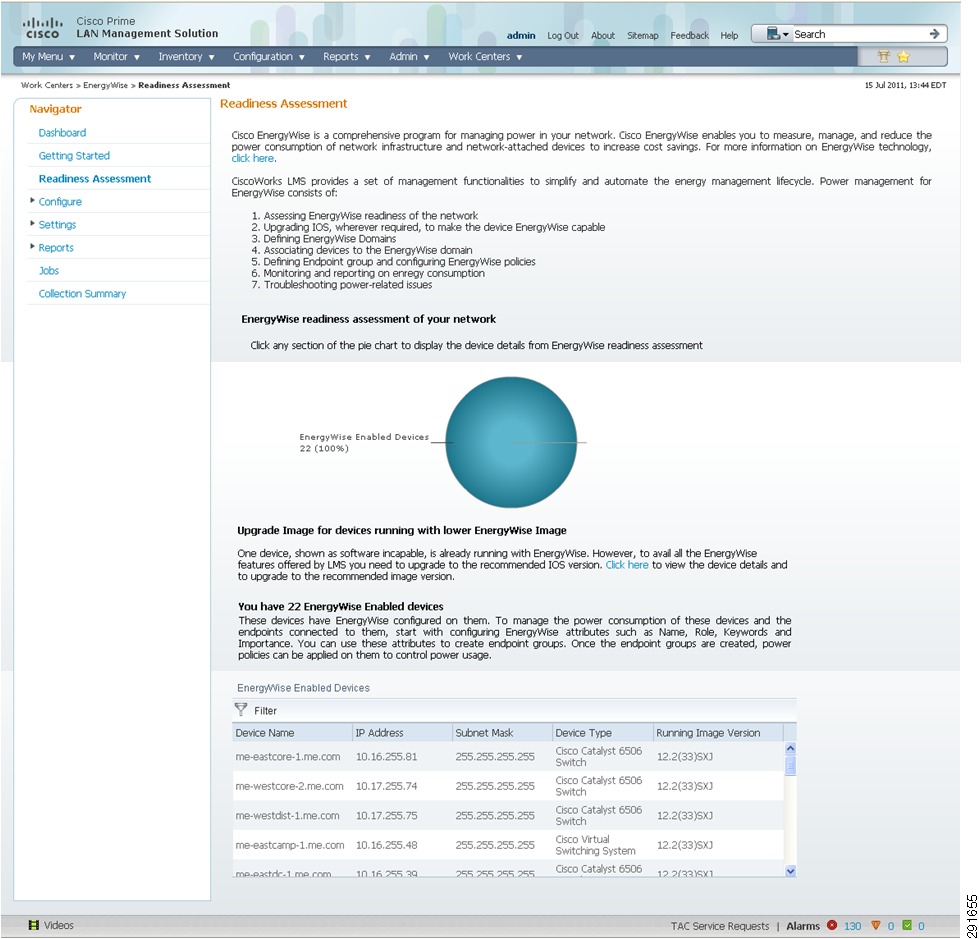The image size is (979, 939).
Task: Expand the Configure navigator item
Action: point(32,200)
